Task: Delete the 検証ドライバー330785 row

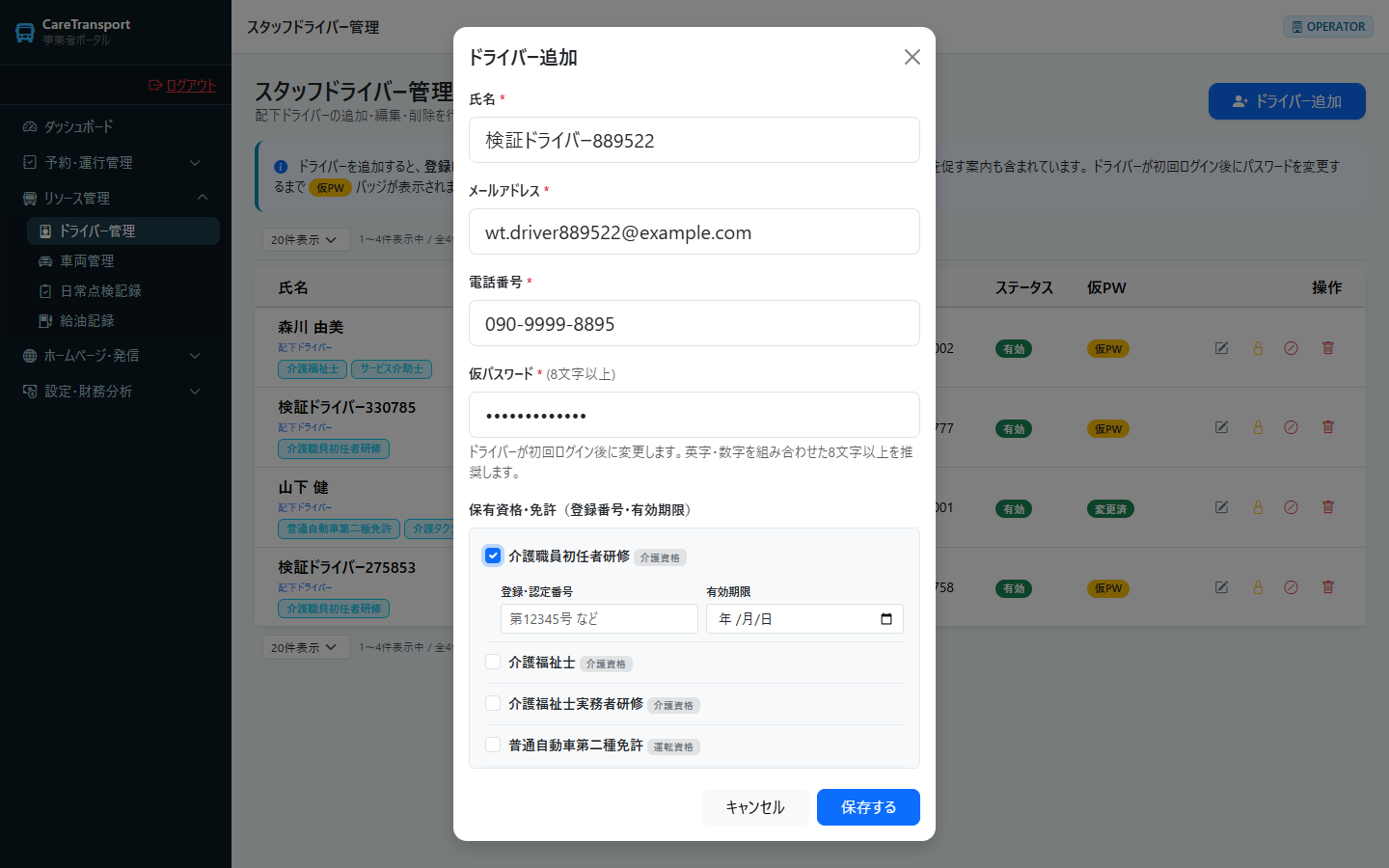Action: [x=1328, y=427]
